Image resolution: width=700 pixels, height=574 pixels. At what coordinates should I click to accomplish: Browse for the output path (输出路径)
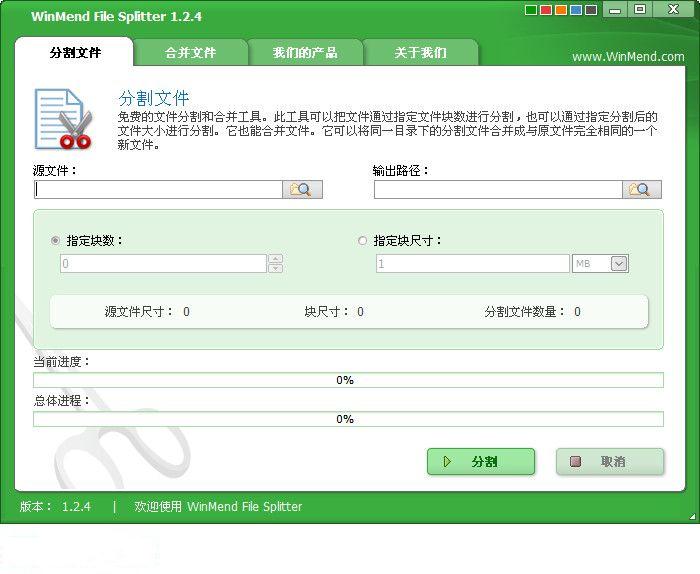(x=642, y=190)
